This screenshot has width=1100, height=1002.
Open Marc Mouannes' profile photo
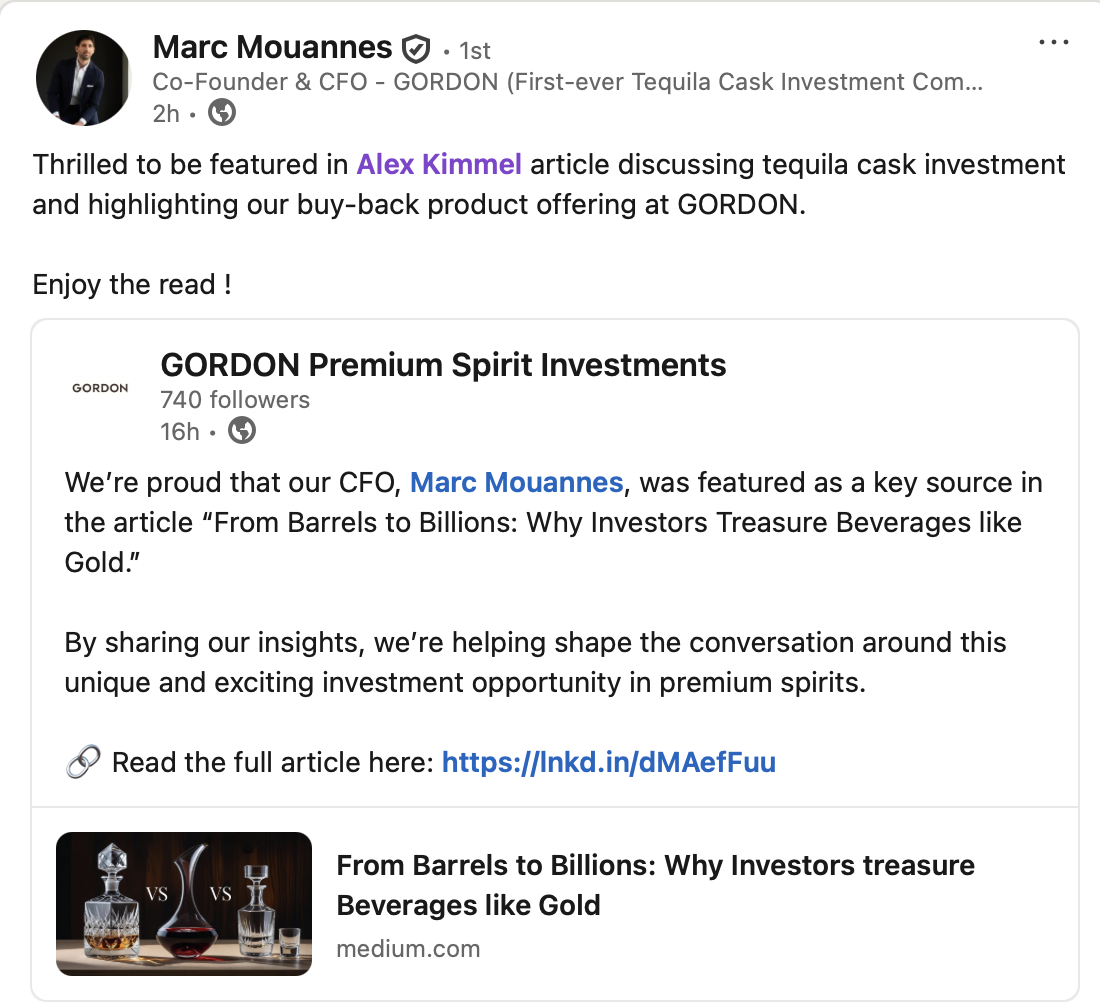click(83, 77)
